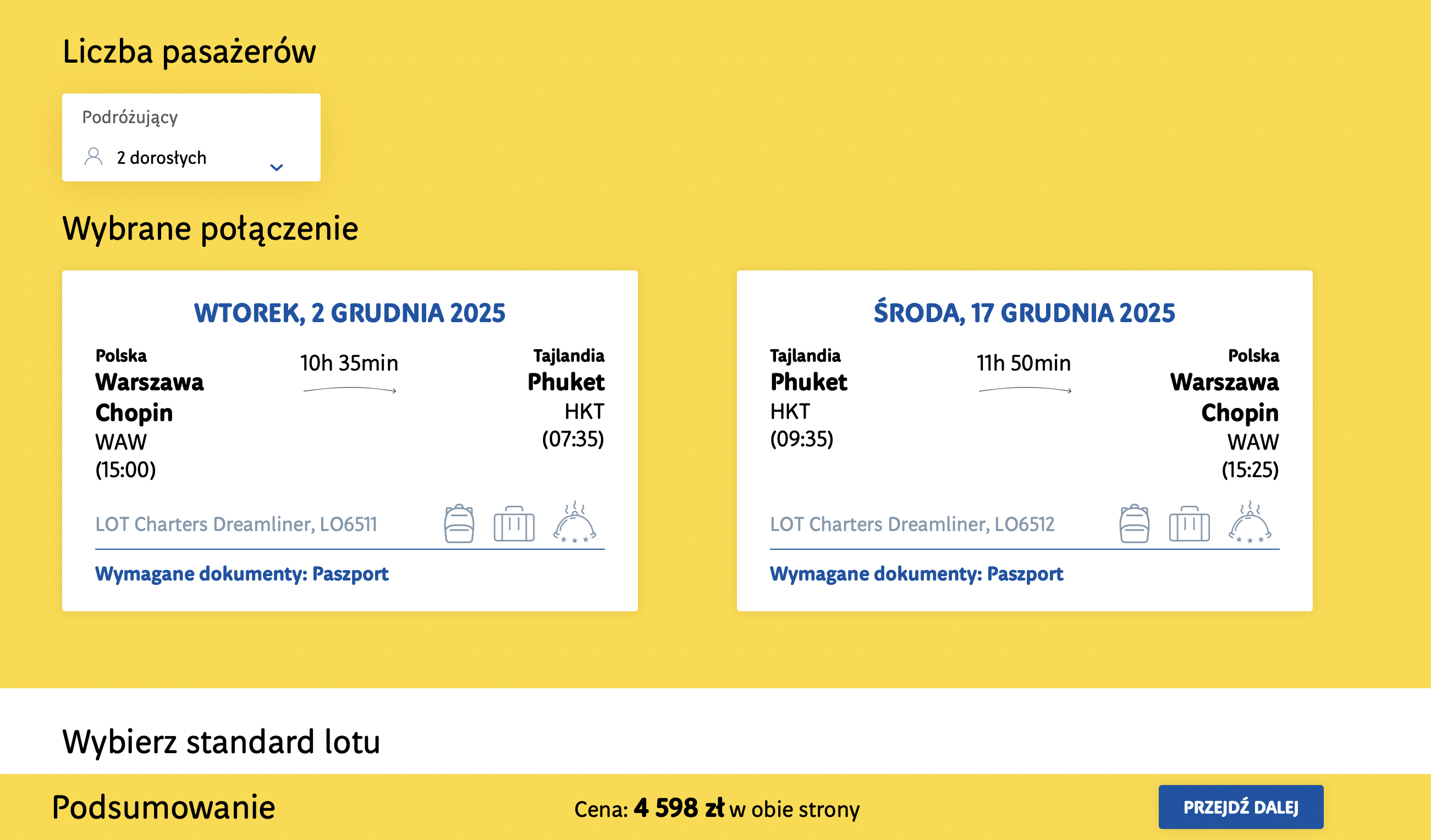Expand the passengers dropdown chevron
The width and height of the screenshot is (1431, 840).
point(277,168)
